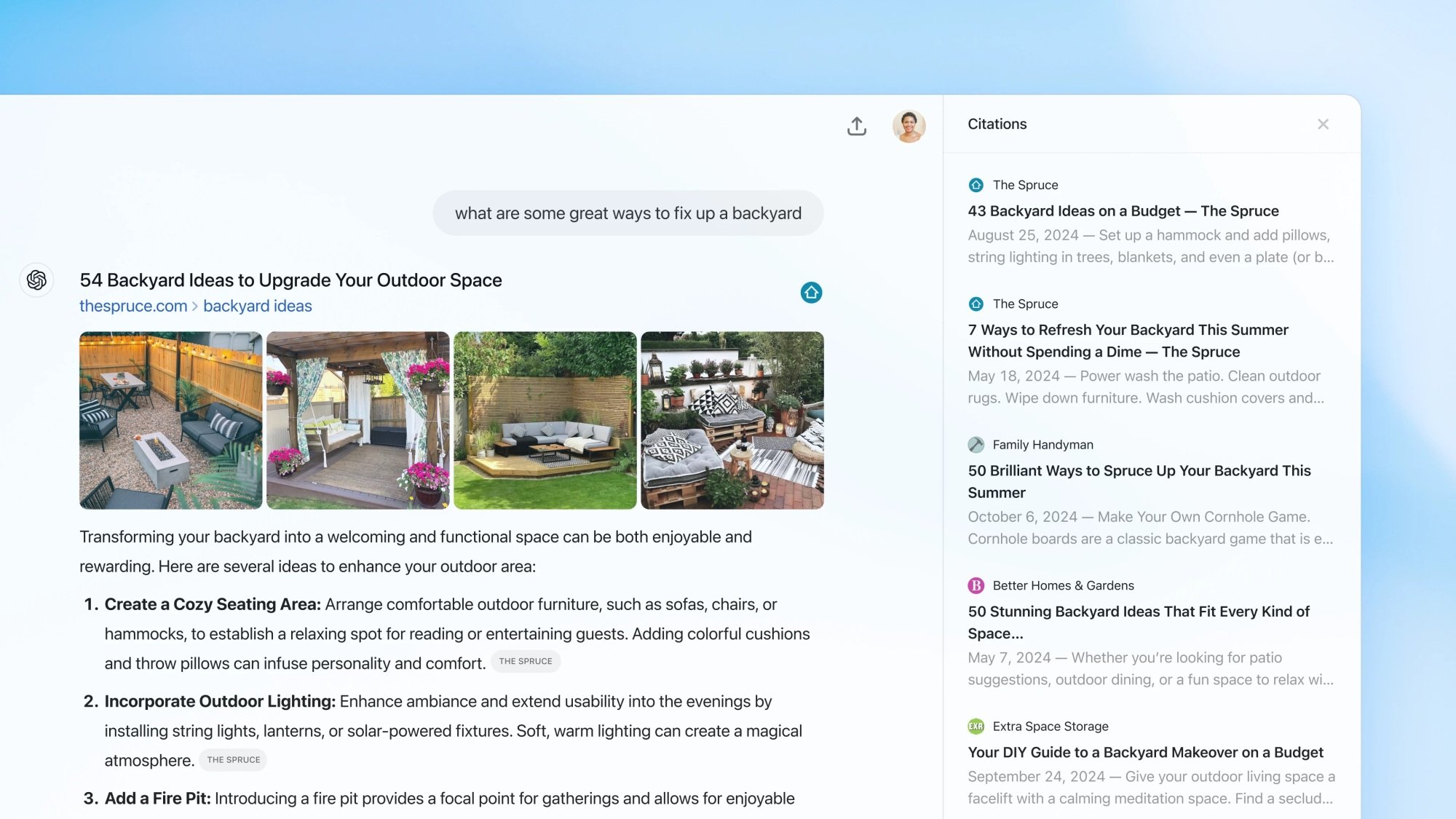Close the Citations panel with X
This screenshot has height=819, width=1456.
[x=1323, y=124]
